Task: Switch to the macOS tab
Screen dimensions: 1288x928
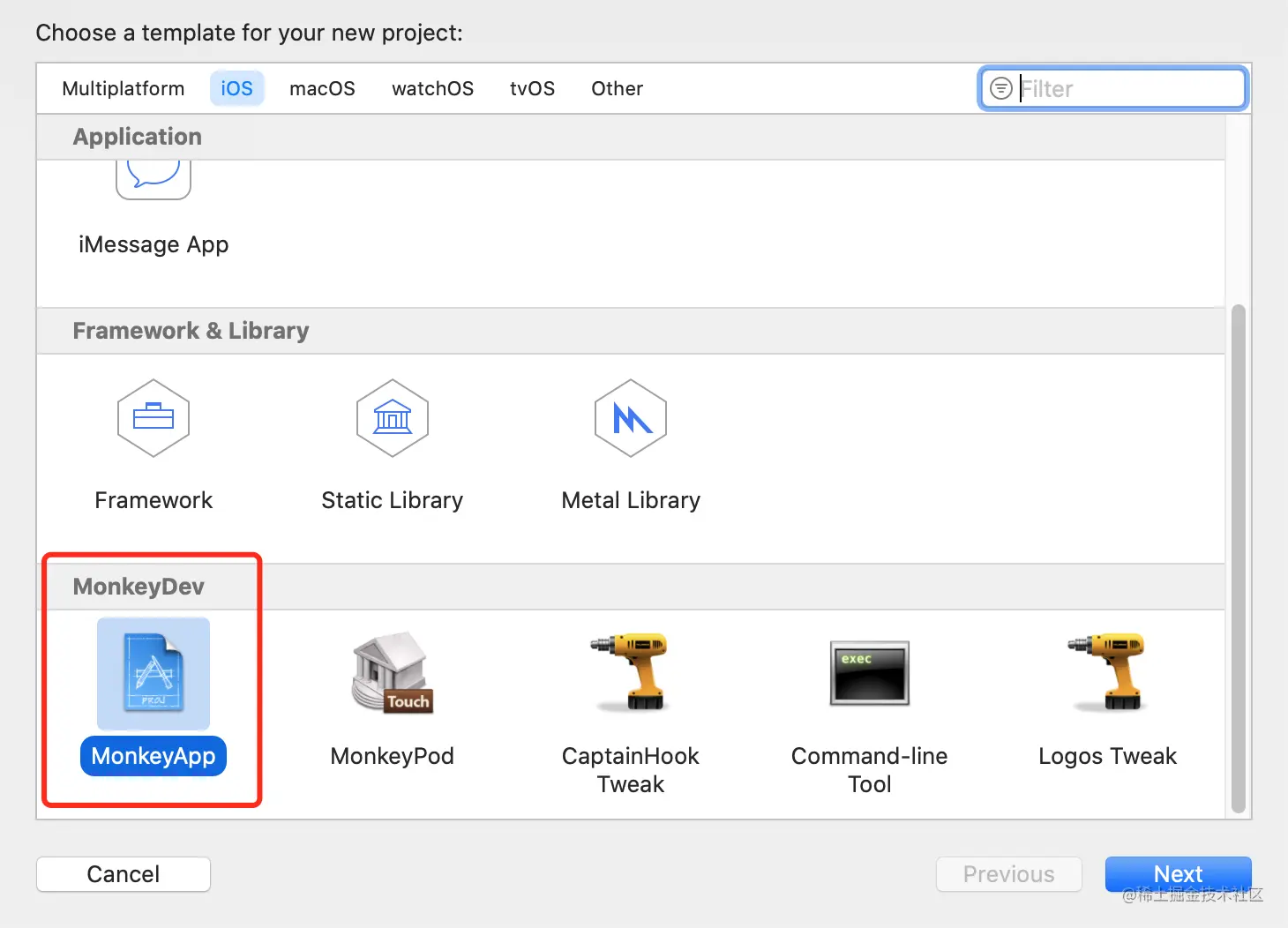Action: pos(322,88)
